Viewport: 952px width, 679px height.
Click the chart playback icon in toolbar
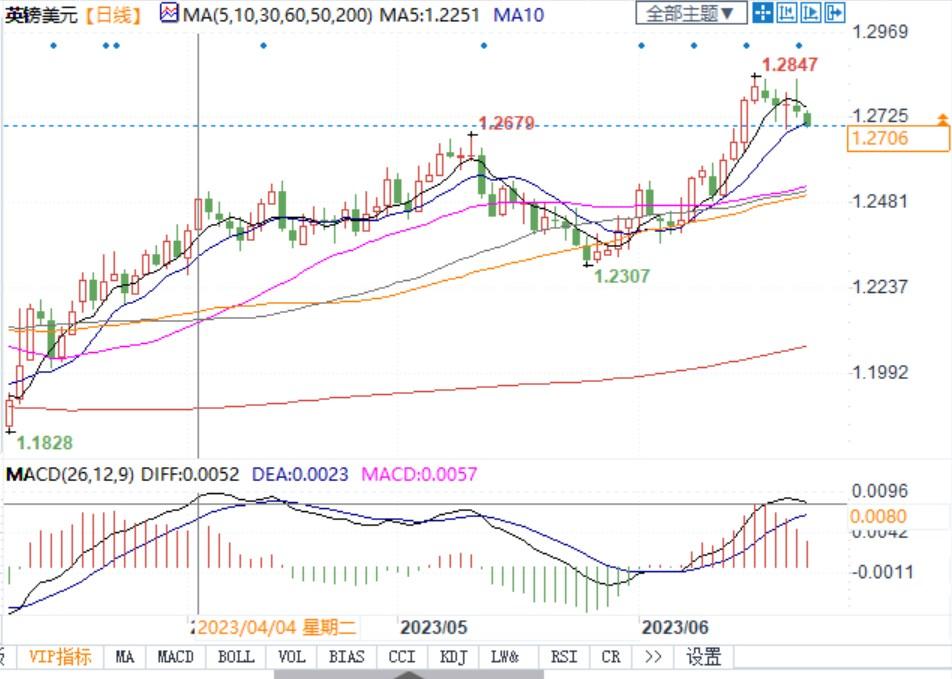811,13
